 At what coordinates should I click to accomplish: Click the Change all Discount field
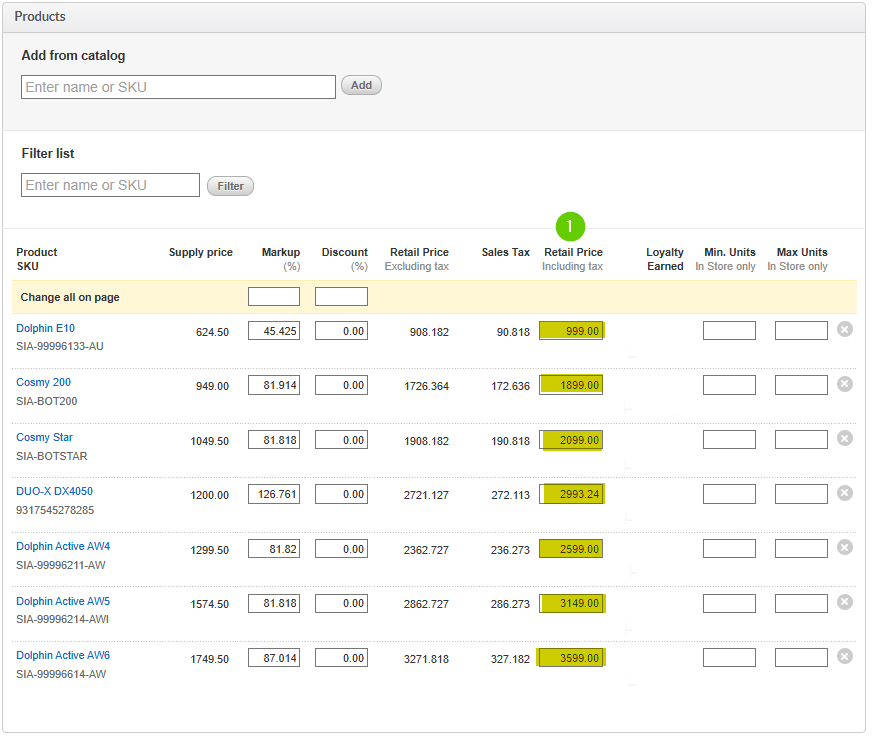tap(341, 296)
